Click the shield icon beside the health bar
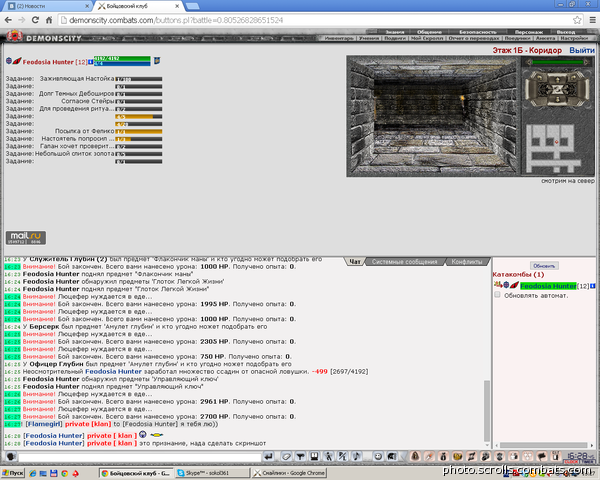This screenshot has height=480, width=600. tap(157, 60)
